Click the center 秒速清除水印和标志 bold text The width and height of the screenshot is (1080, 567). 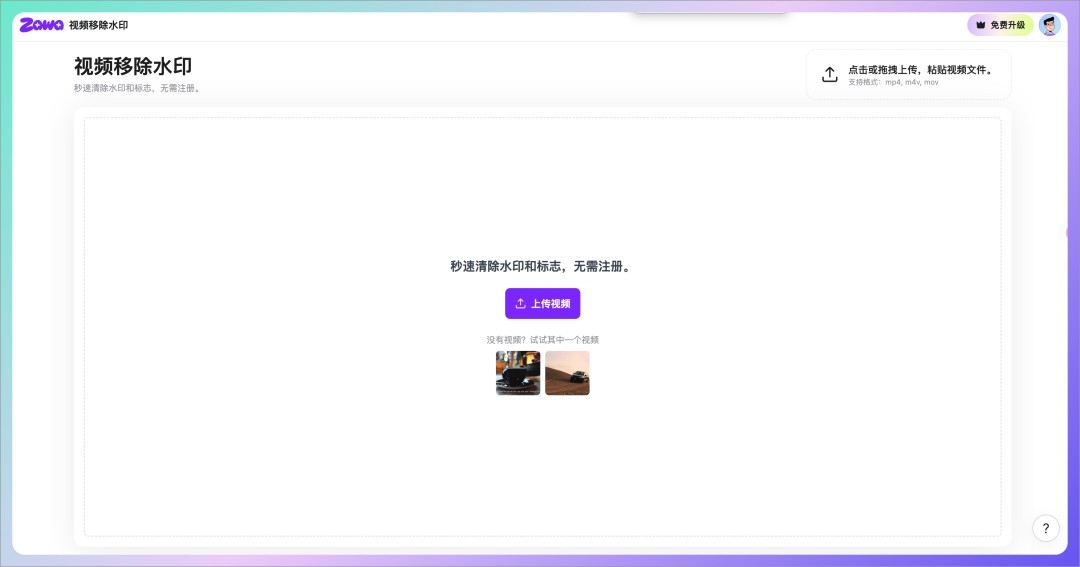pyautogui.click(x=541, y=266)
